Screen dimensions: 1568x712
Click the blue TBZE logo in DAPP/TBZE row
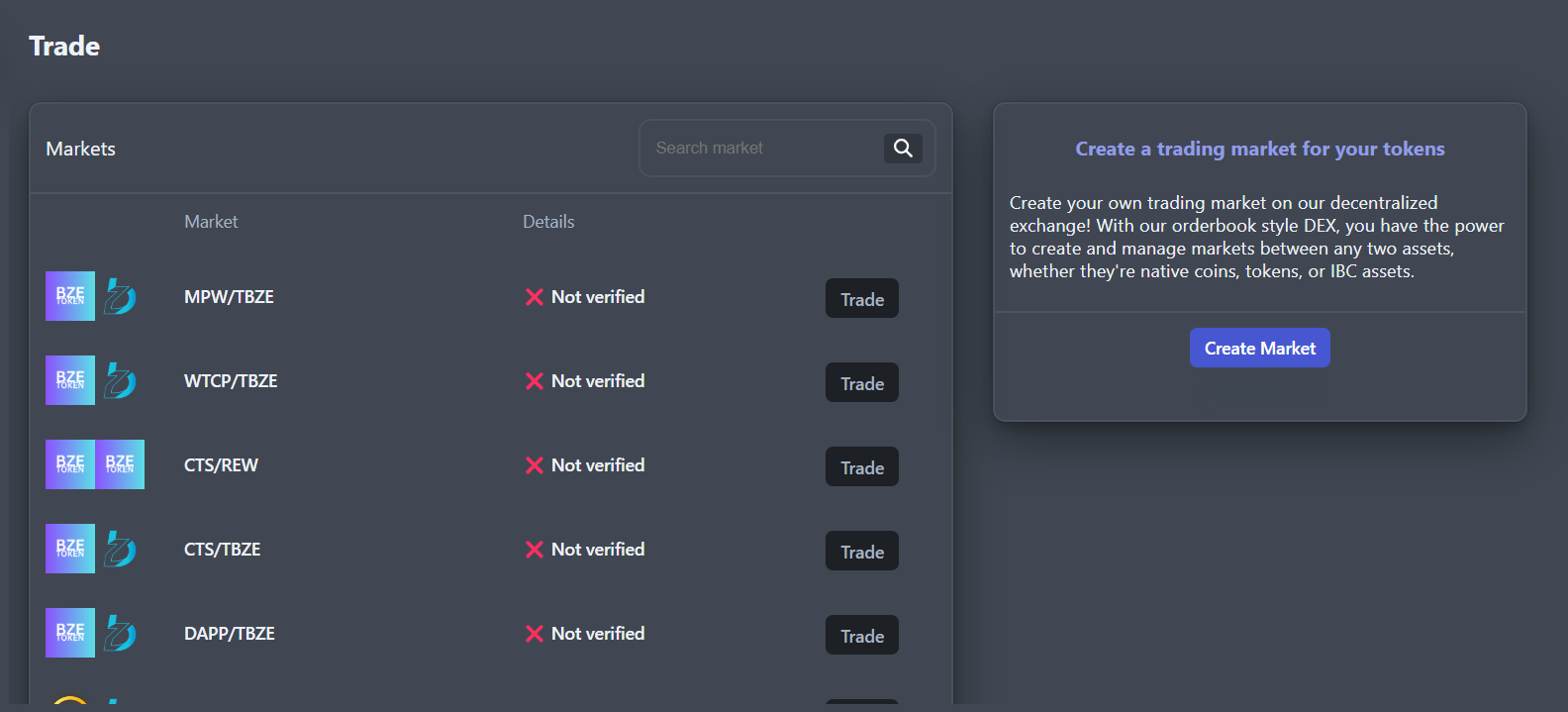coord(120,633)
